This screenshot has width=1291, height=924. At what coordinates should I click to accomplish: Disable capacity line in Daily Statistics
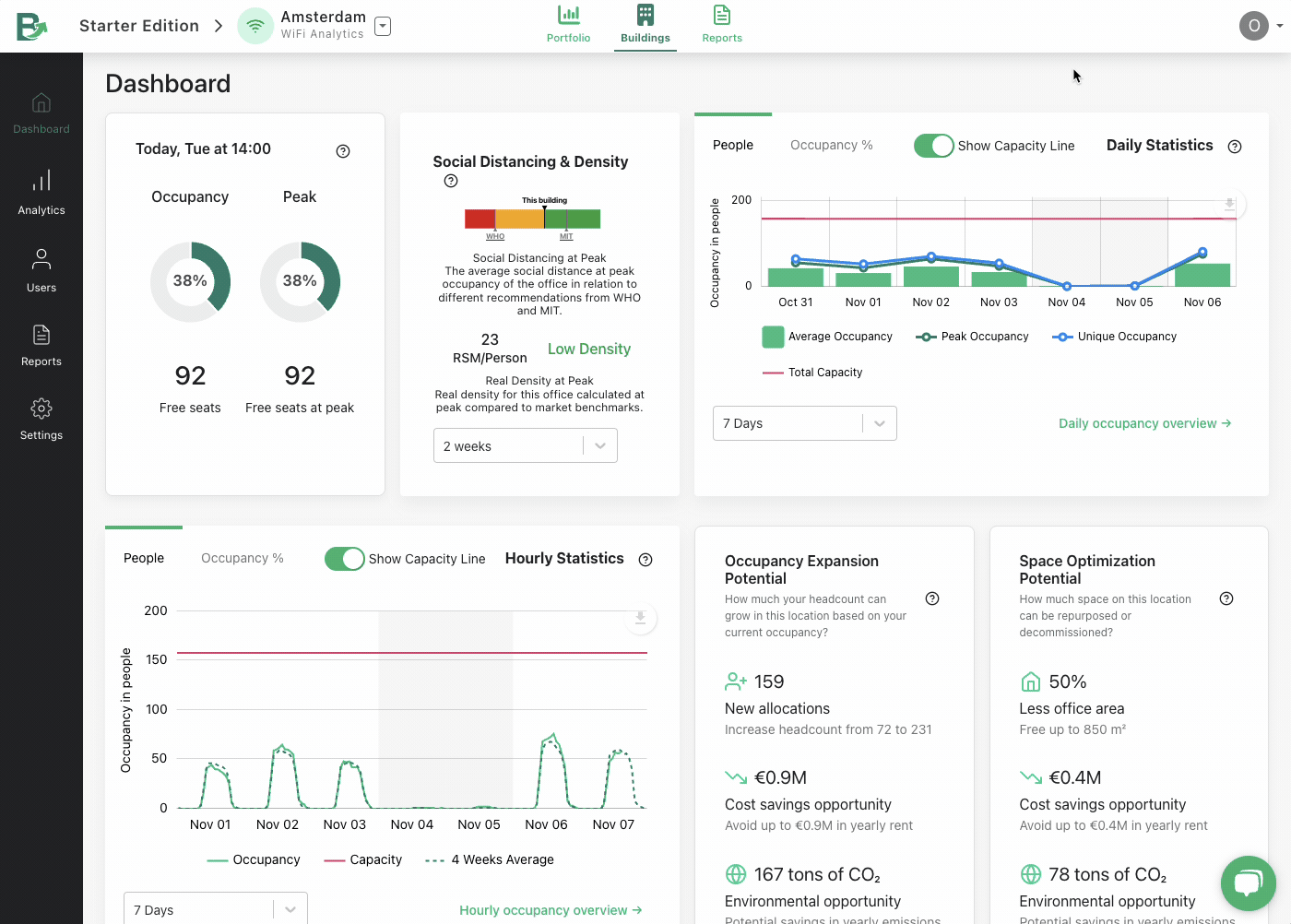(x=933, y=146)
